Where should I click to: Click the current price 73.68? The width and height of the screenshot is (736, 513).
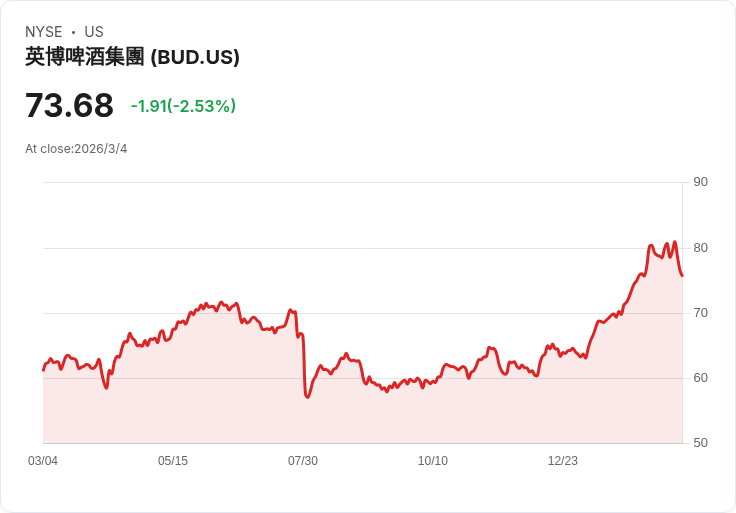click(x=69, y=105)
